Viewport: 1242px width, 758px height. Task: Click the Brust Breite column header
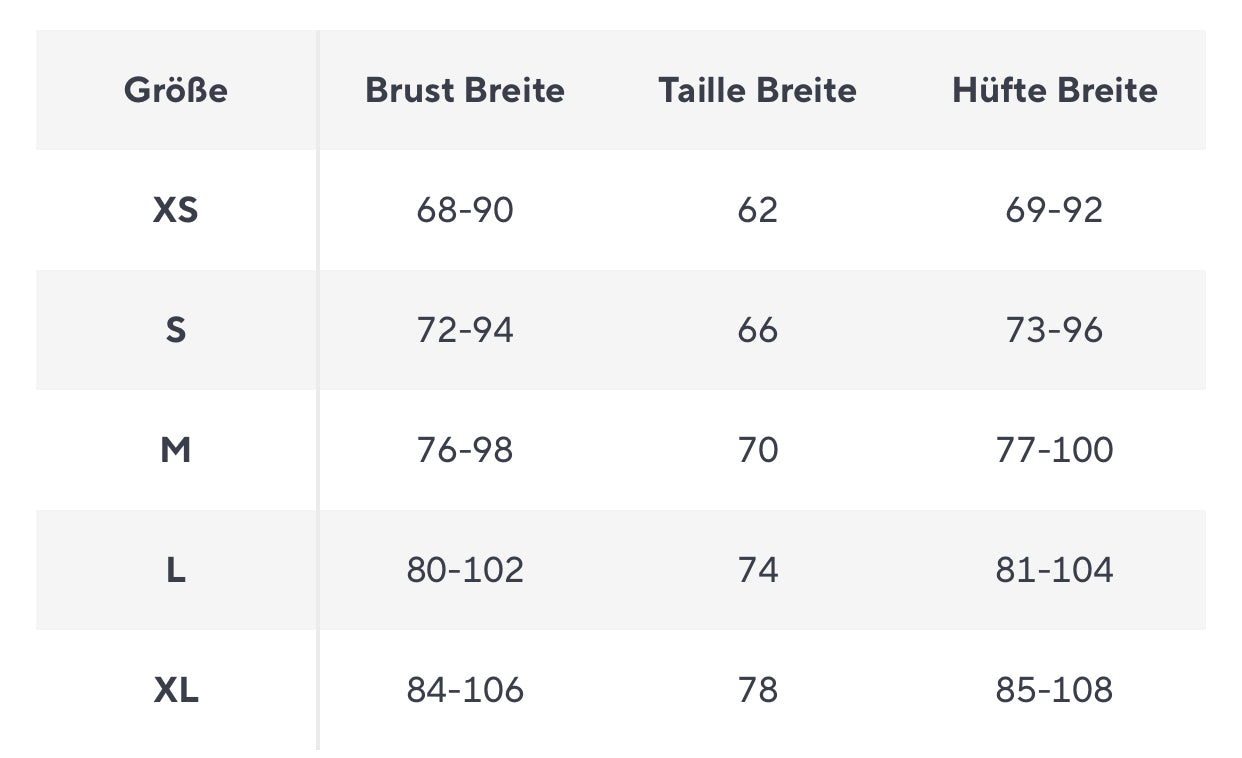pos(465,90)
